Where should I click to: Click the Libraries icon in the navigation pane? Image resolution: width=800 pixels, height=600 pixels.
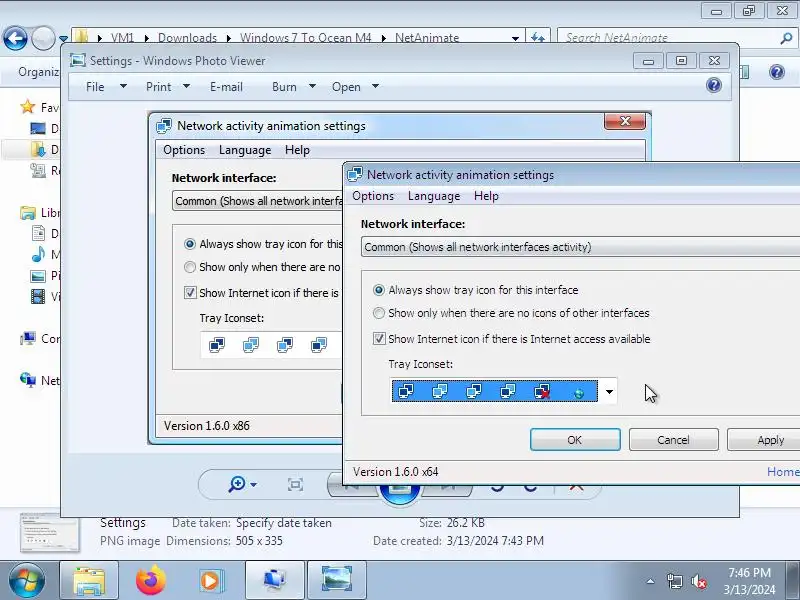point(28,213)
